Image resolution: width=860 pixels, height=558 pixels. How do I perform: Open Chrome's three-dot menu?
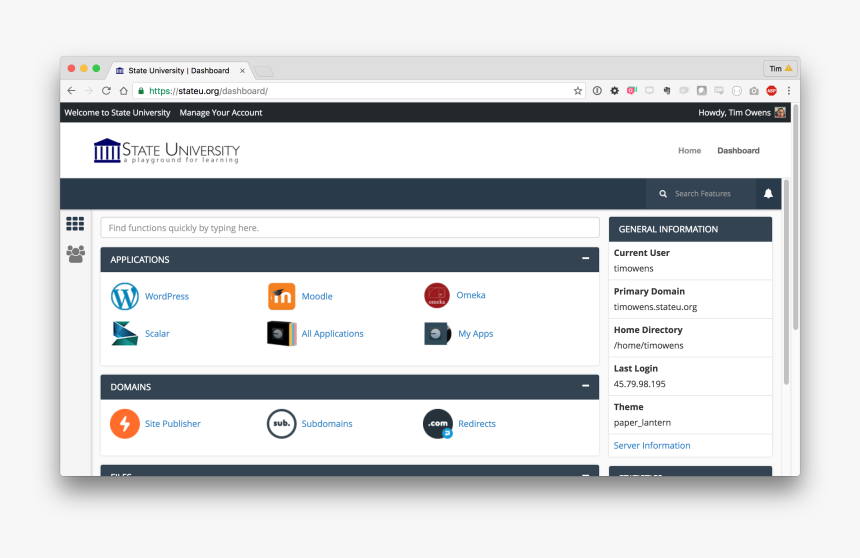pos(789,91)
